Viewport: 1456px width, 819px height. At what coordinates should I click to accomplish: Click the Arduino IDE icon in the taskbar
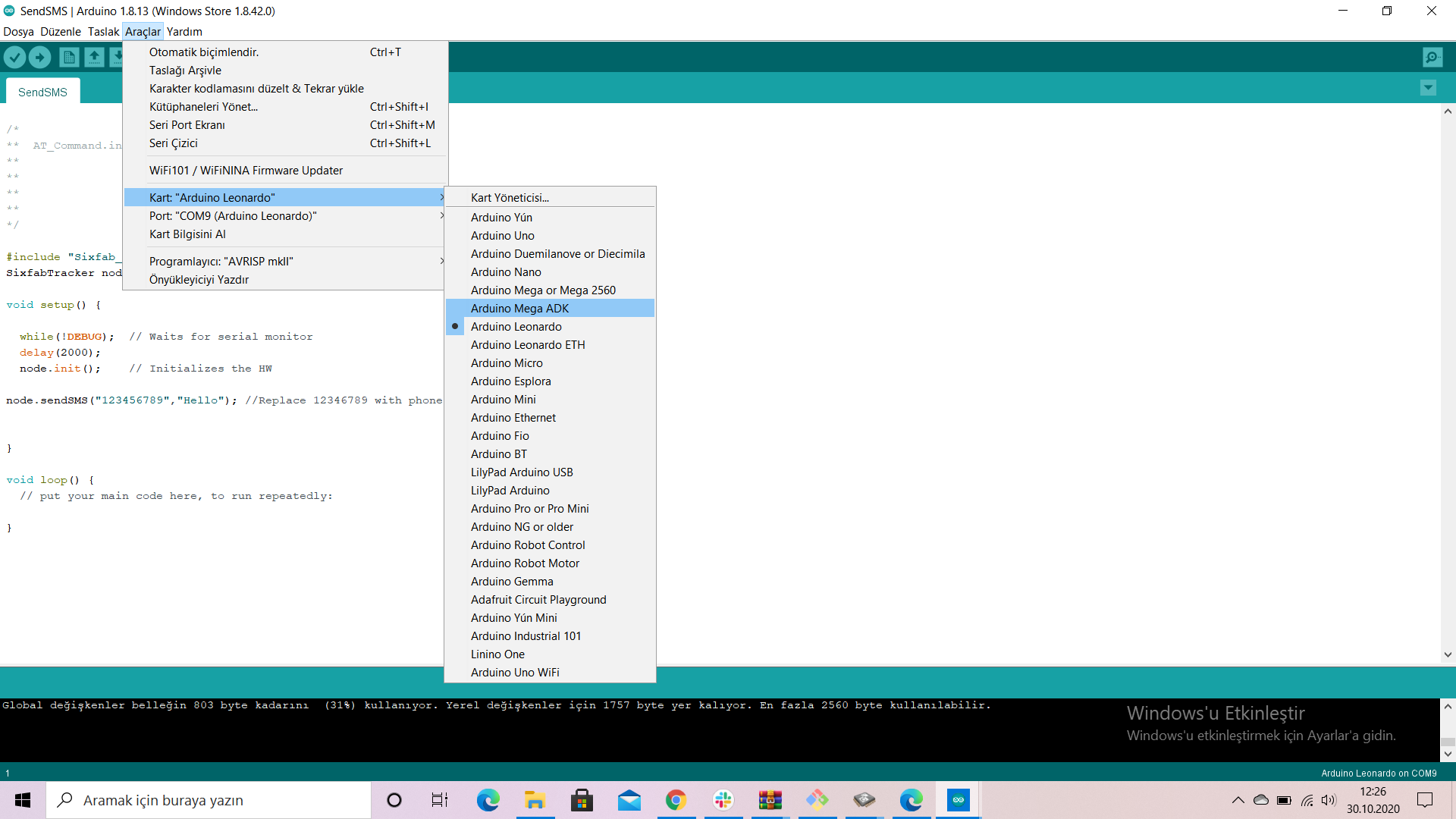pos(958,800)
